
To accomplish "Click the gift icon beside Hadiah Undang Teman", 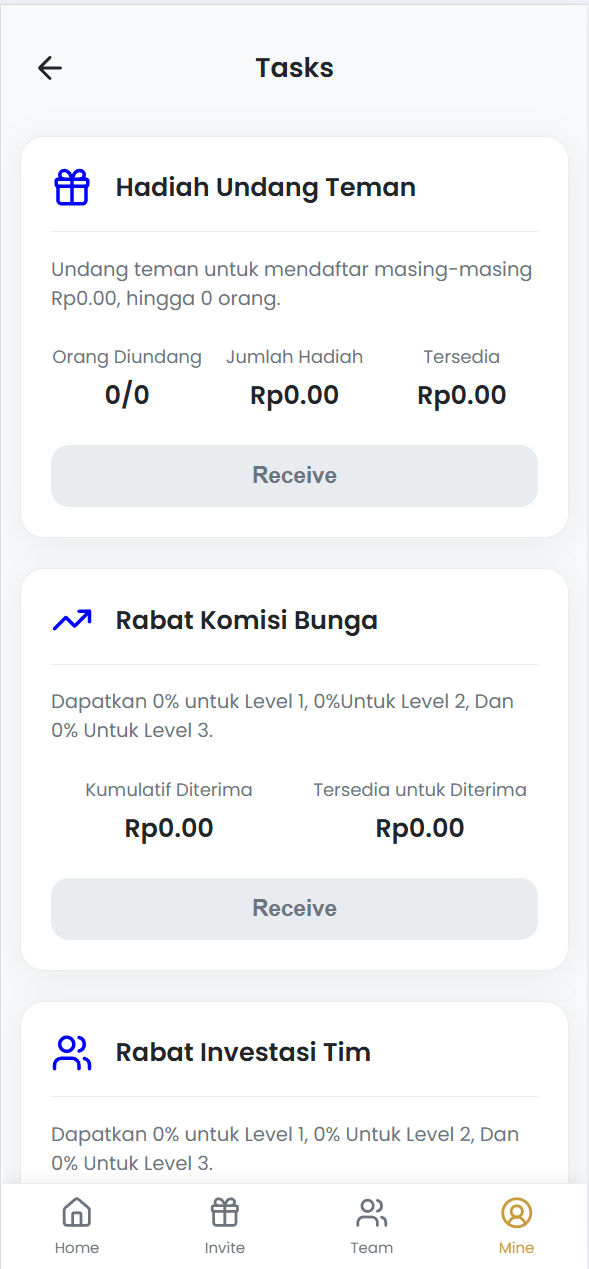I will 72,187.
